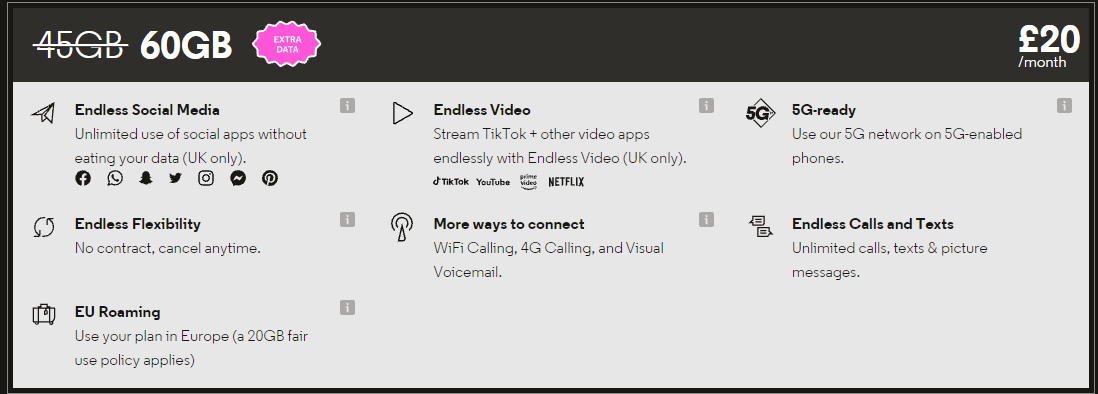Viewport: 1098px width, 394px height.
Task: Click 'Unlimited calls, texts & picture messages' text
Action: pos(889,260)
